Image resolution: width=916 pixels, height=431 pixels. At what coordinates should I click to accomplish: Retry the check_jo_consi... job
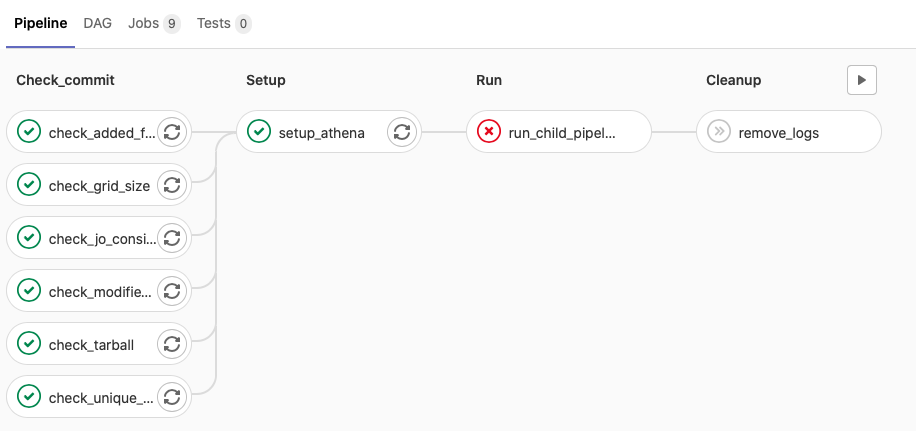172,238
